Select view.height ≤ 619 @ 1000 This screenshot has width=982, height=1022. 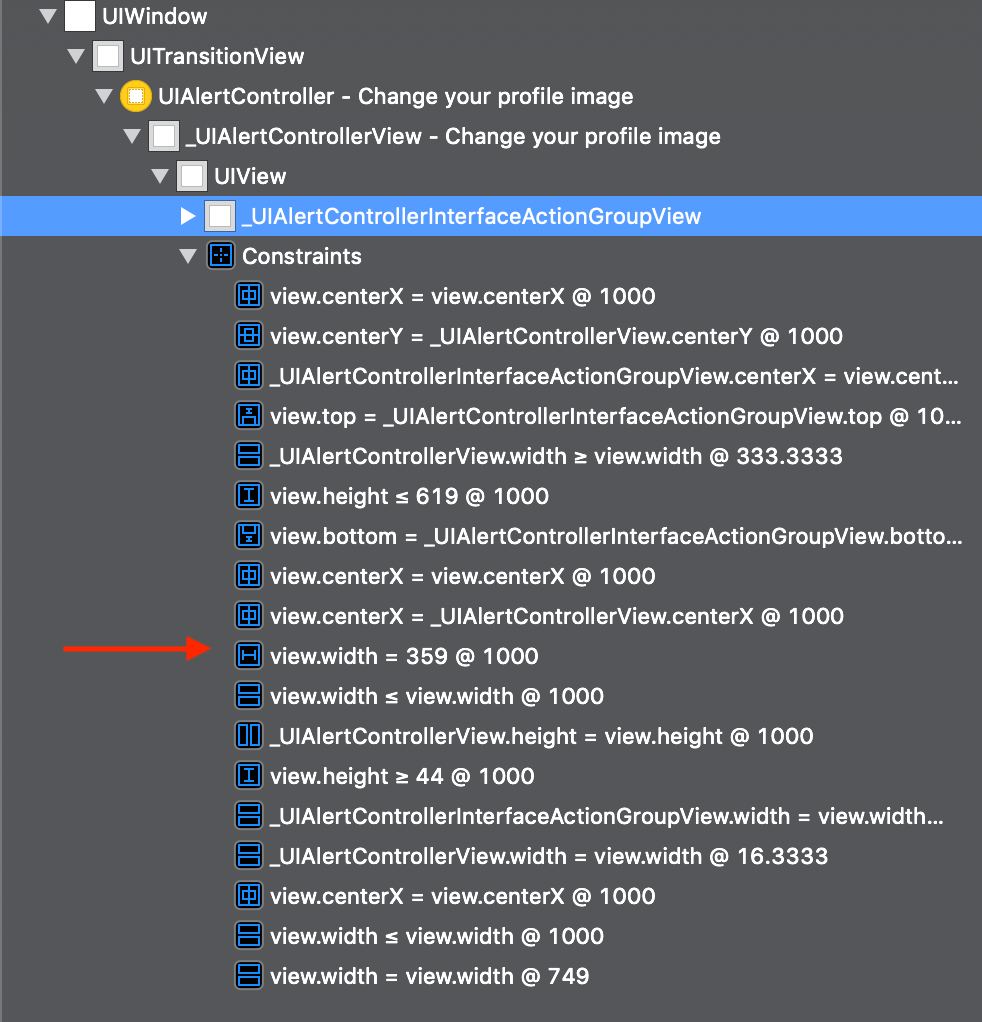click(x=409, y=496)
